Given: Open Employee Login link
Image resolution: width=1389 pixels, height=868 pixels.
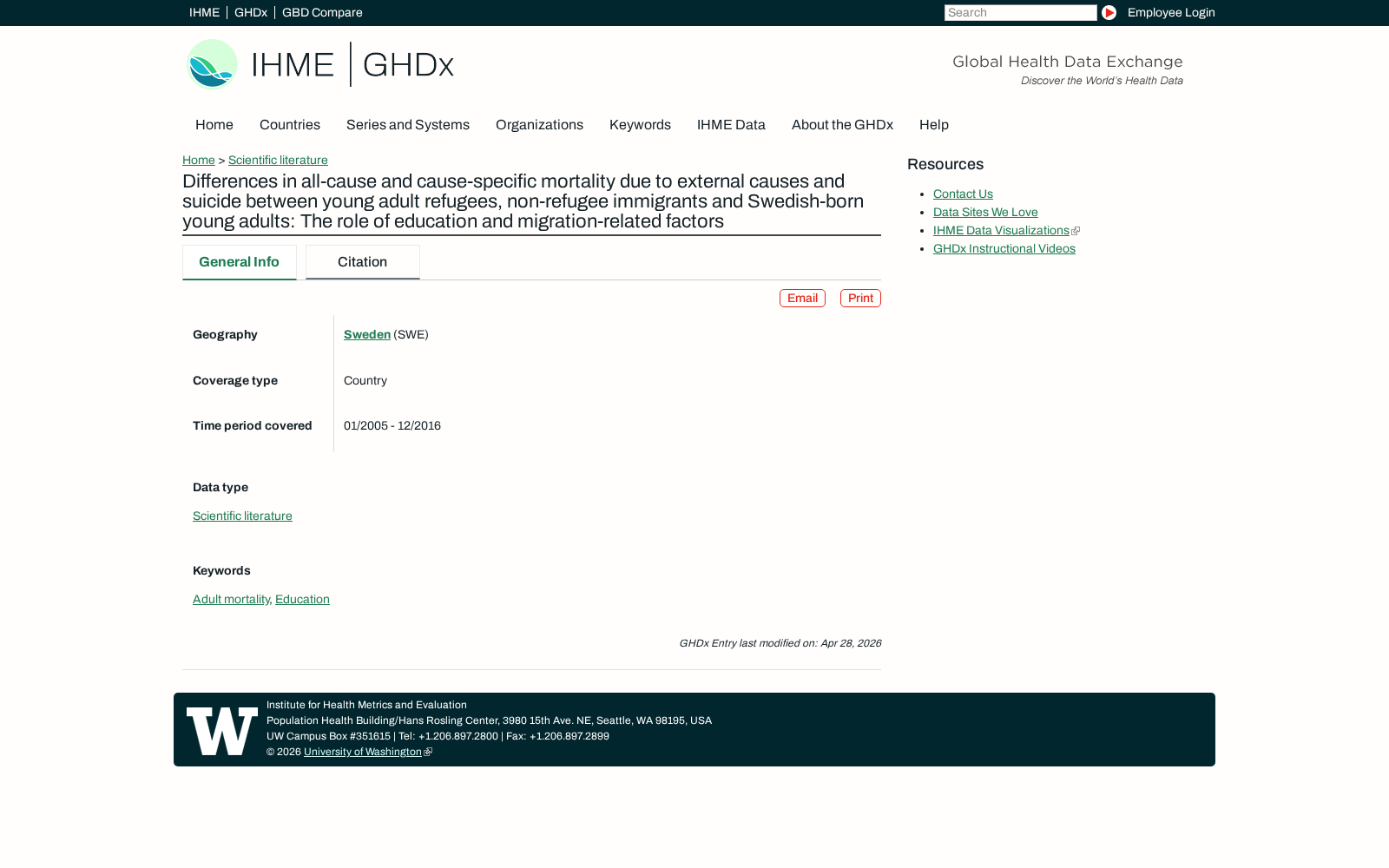Looking at the screenshot, I should 1171,12.
